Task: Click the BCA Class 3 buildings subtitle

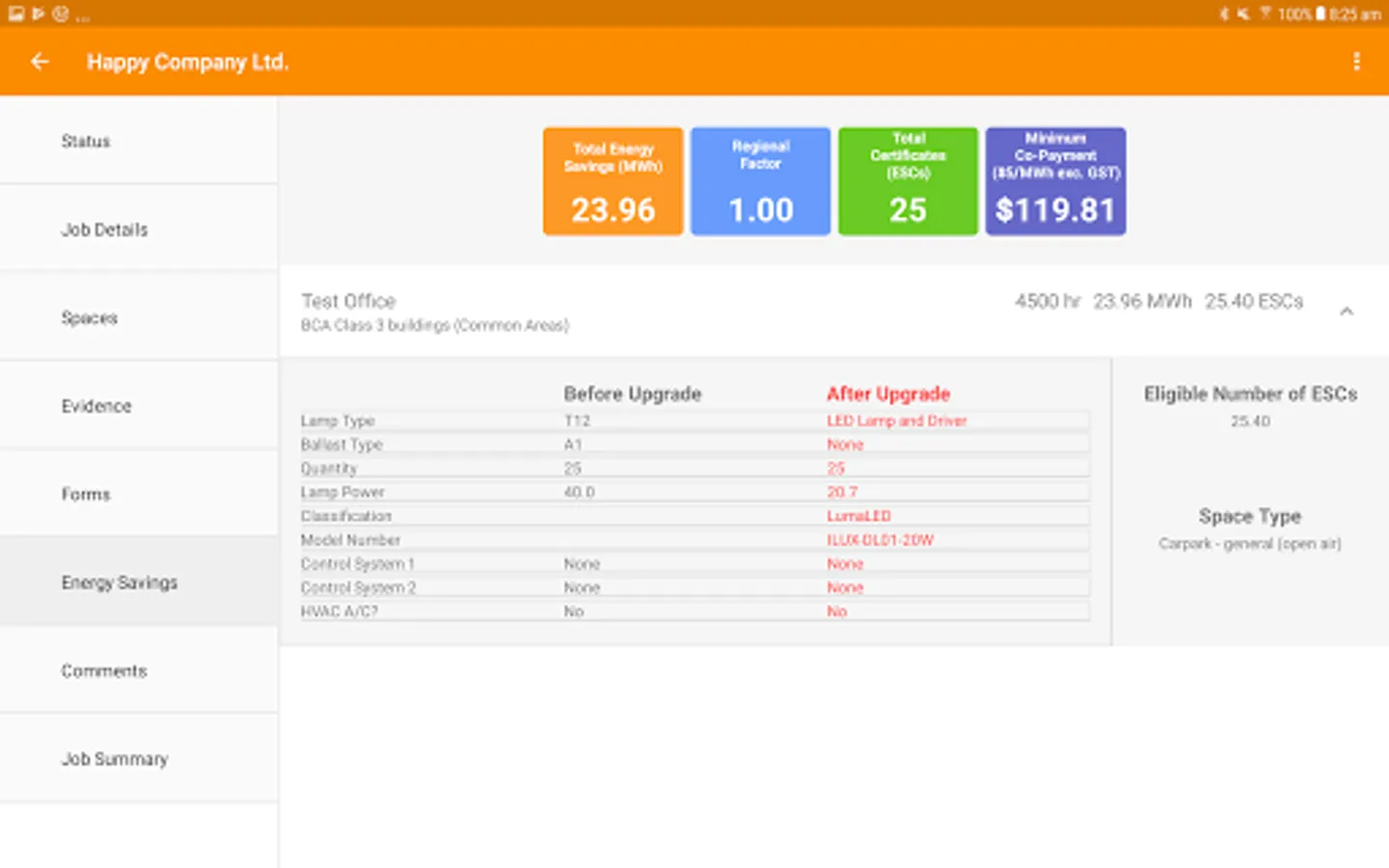Action: click(435, 326)
